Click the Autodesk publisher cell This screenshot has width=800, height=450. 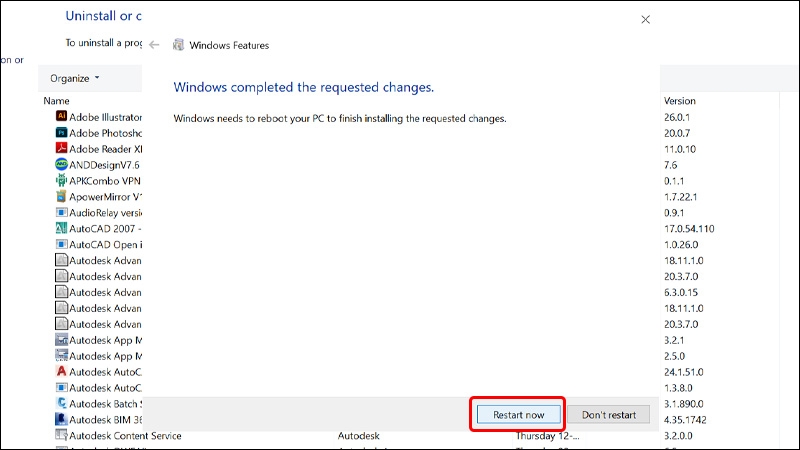tap(358, 436)
